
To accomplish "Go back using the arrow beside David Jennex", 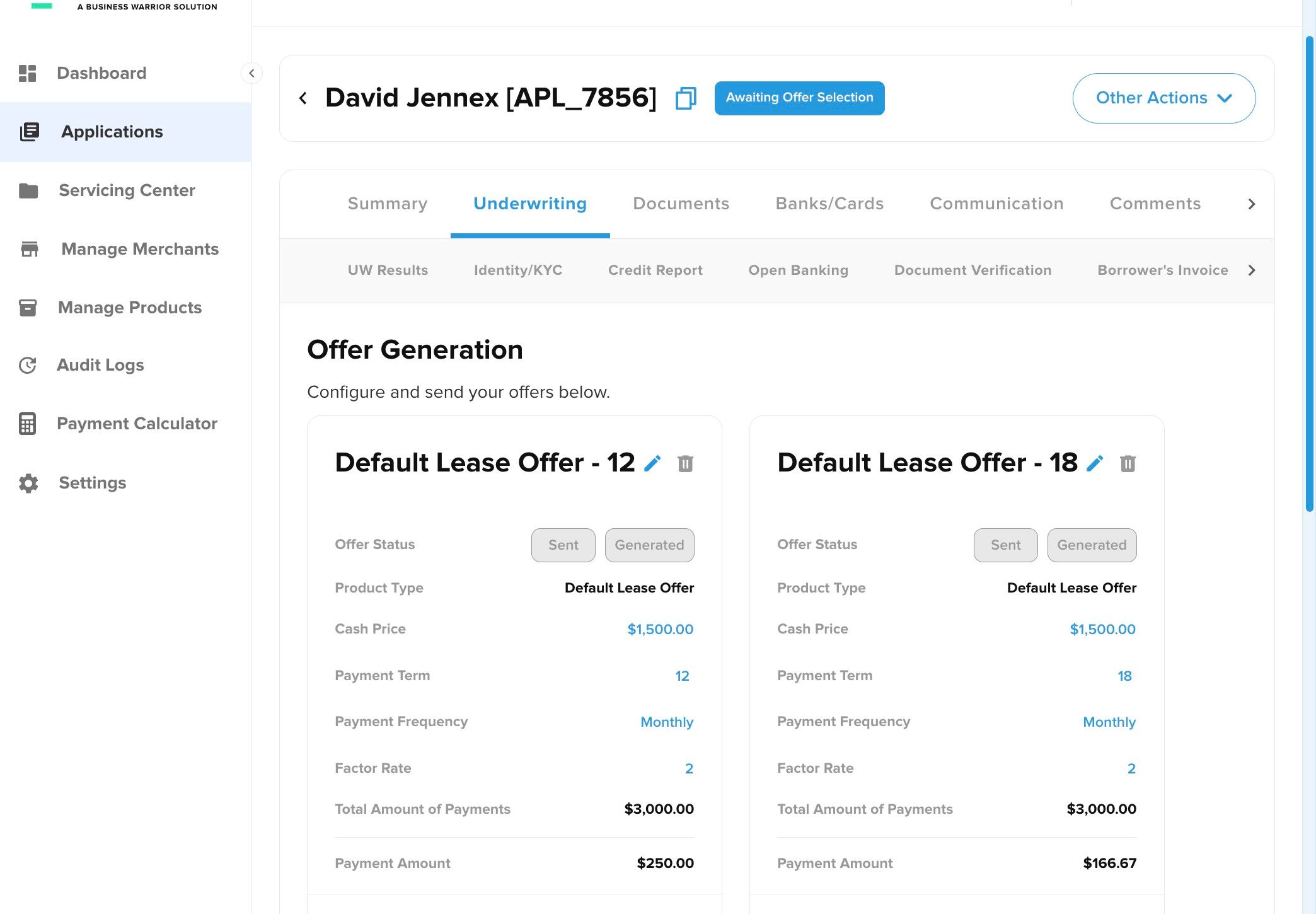I will [x=303, y=98].
